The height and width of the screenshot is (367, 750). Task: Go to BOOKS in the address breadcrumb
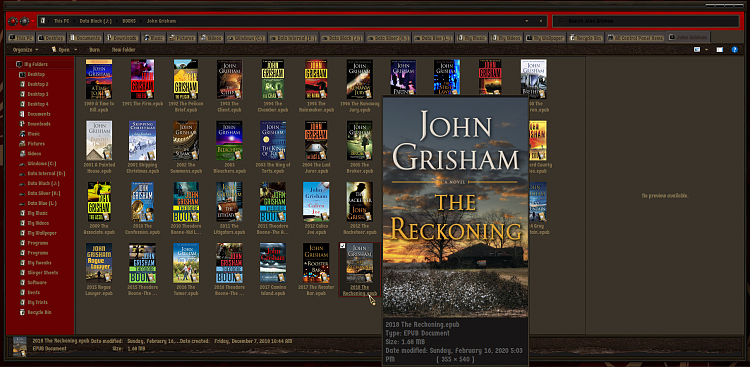point(129,21)
